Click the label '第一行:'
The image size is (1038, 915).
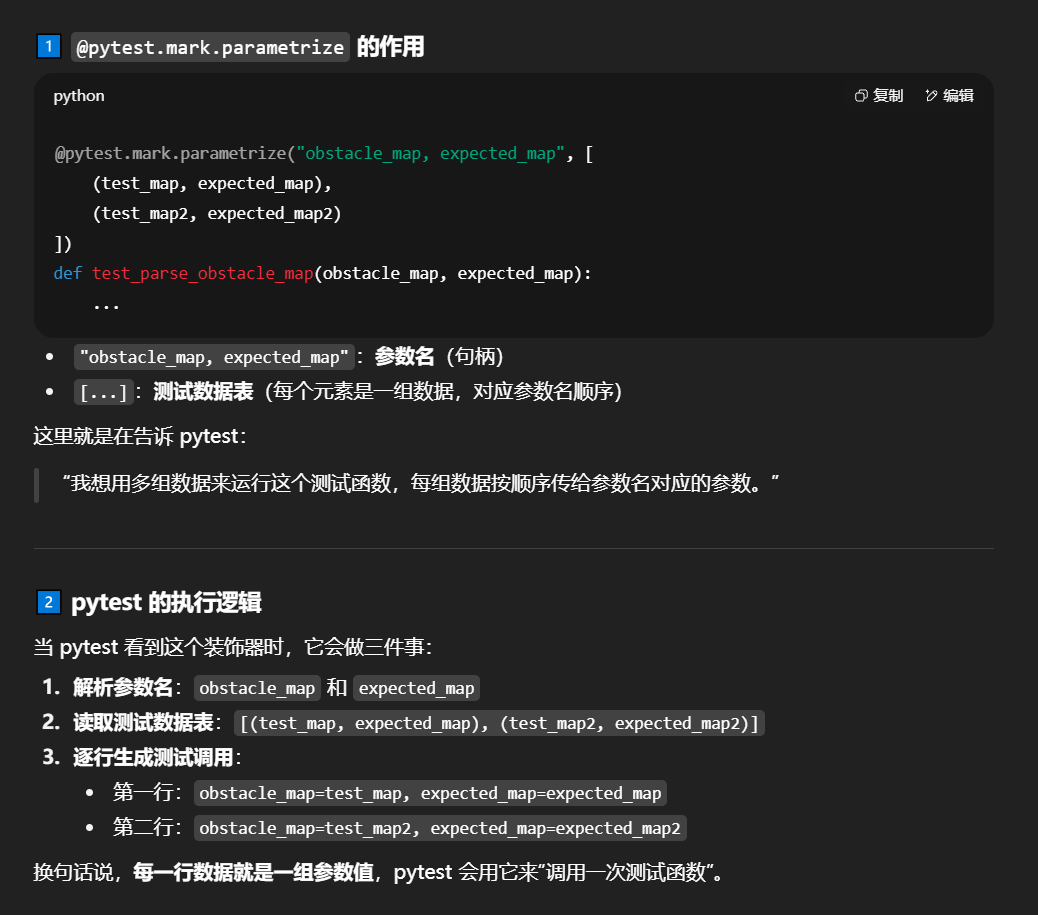coord(147,793)
